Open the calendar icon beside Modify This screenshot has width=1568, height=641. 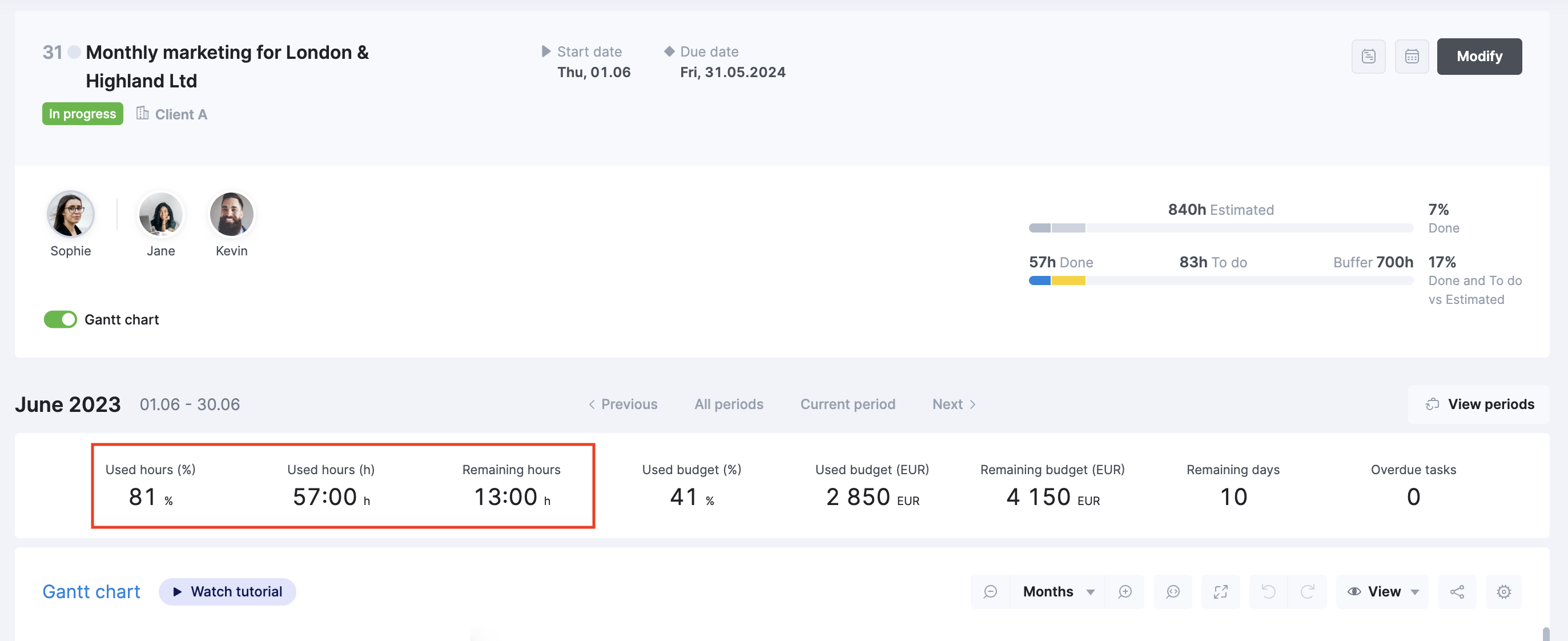(x=1411, y=57)
